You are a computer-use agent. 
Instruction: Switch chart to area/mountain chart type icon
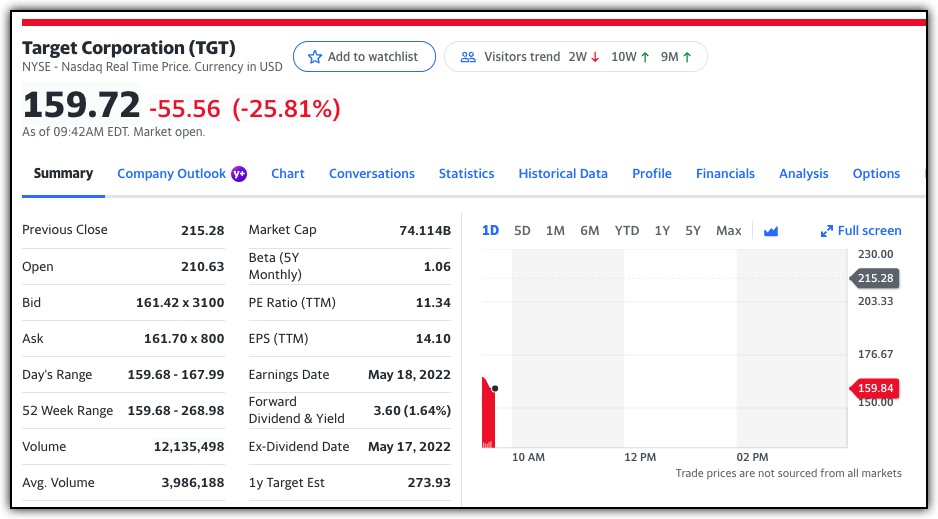771,231
